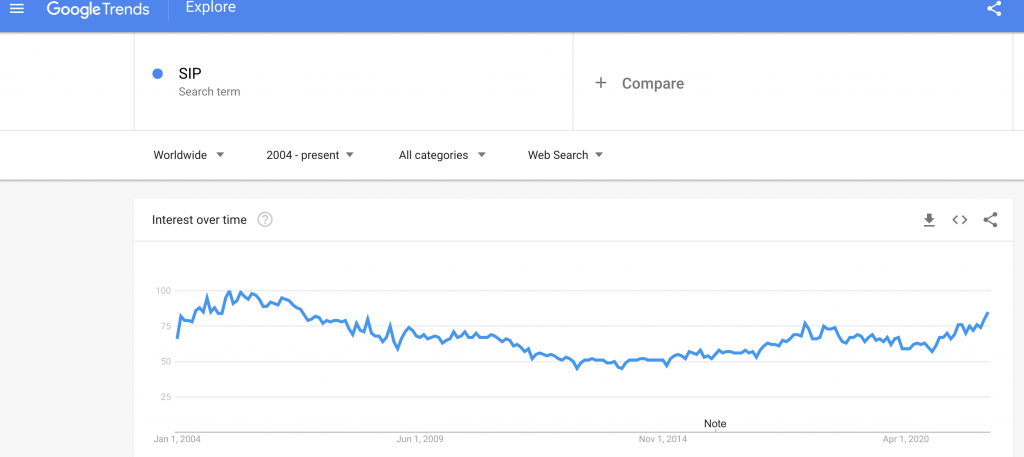Click the blue SIP color dot
Image resolution: width=1024 pixels, height=457 pixels.
(158, 73)
